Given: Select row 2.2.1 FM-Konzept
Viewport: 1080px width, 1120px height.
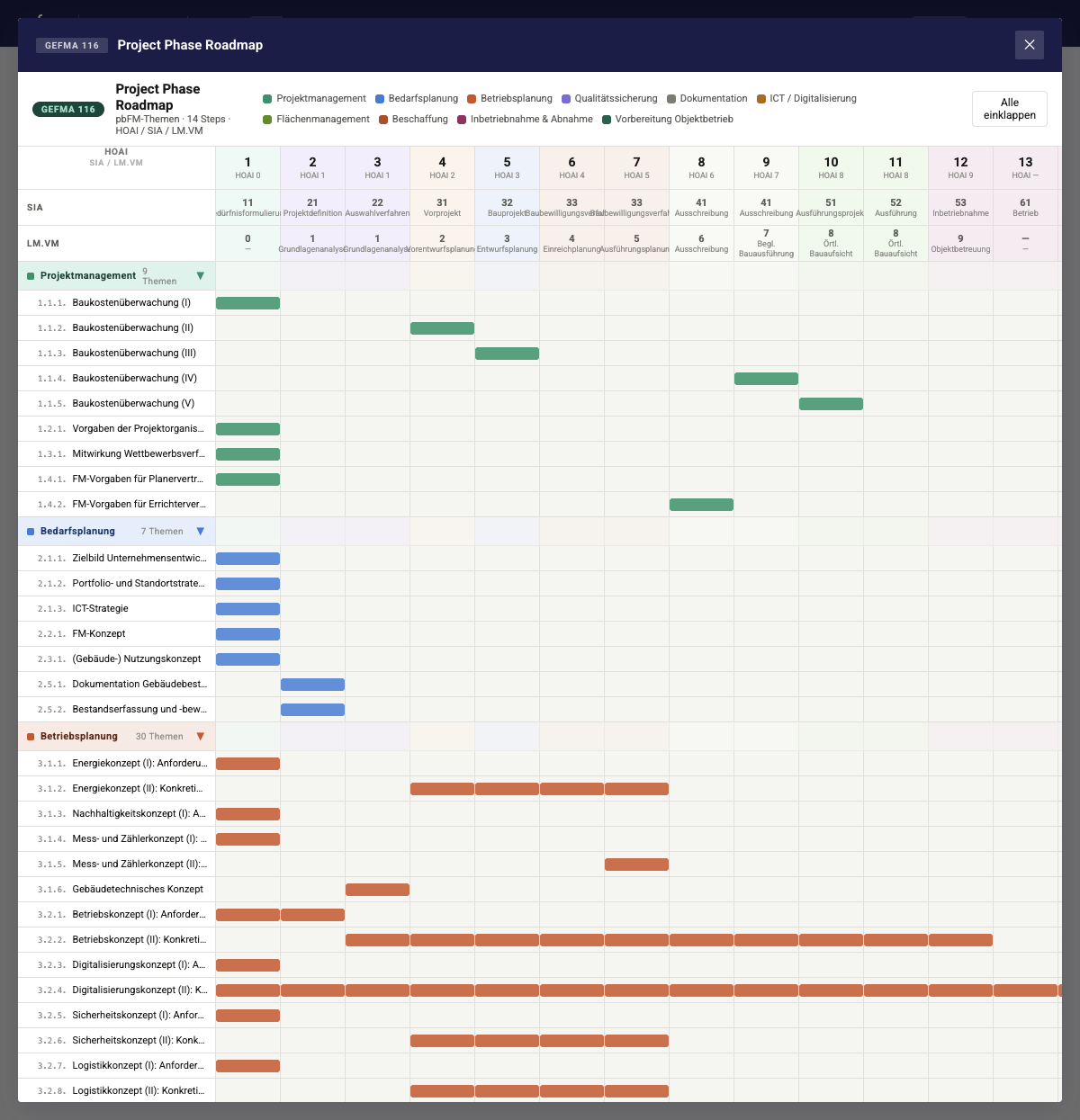Looking at the screenshot, I should click(117, 634).
